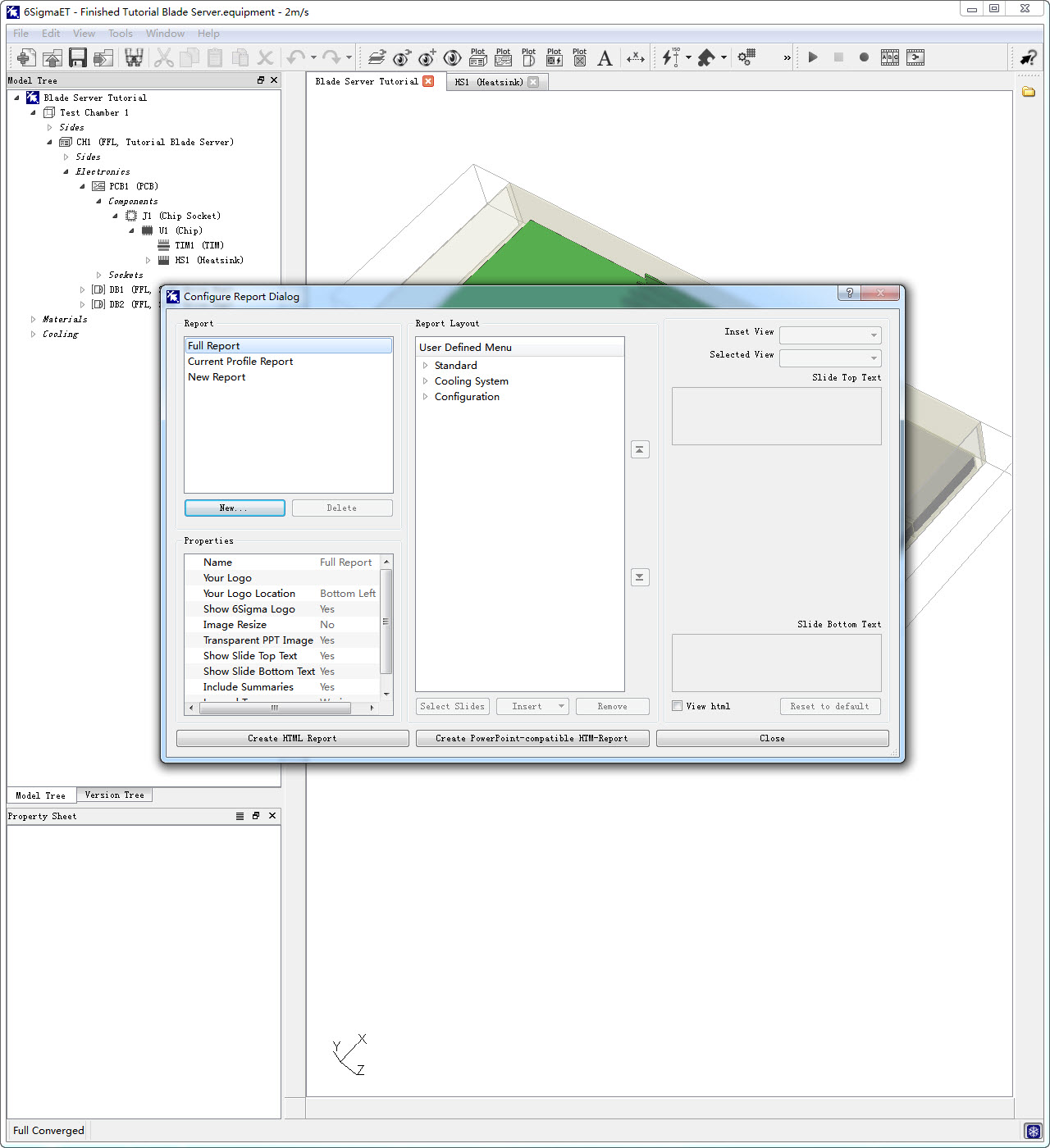Open the Tools menu

[x=120, y=34]
